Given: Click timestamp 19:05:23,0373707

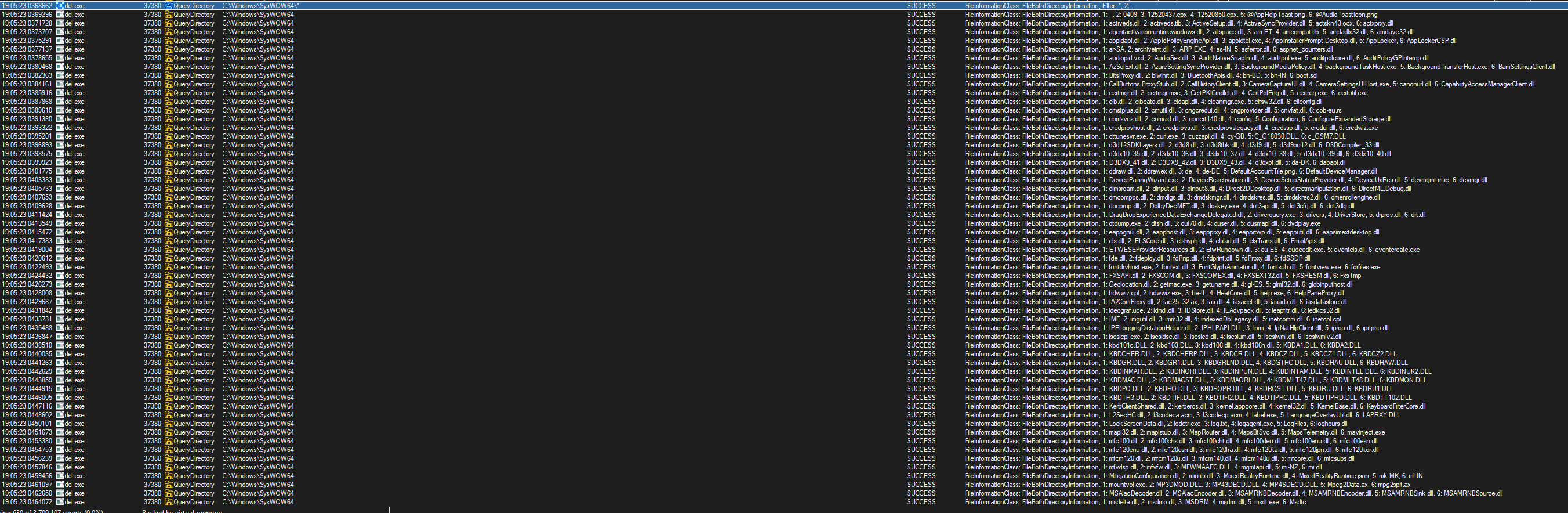Looking at the screenshot, I should (27, 32).
